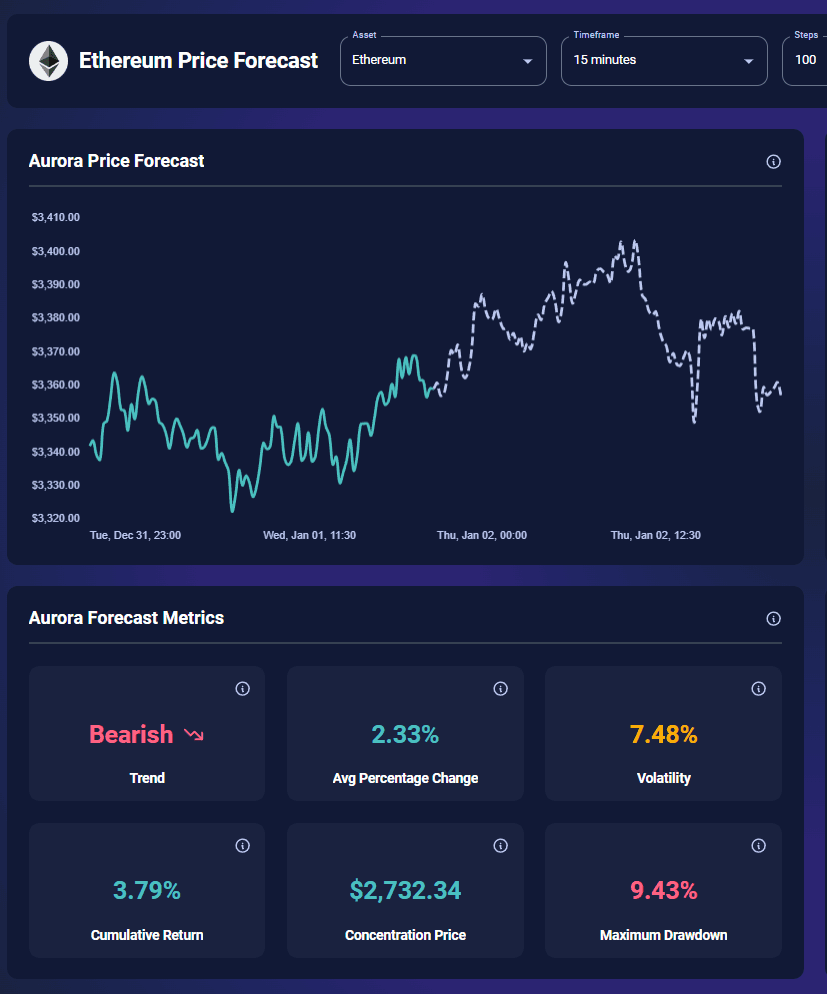Screen dimensions: 827x994
Task: Open the Avg Percentage Change info icon
Action: pos(500,688)
